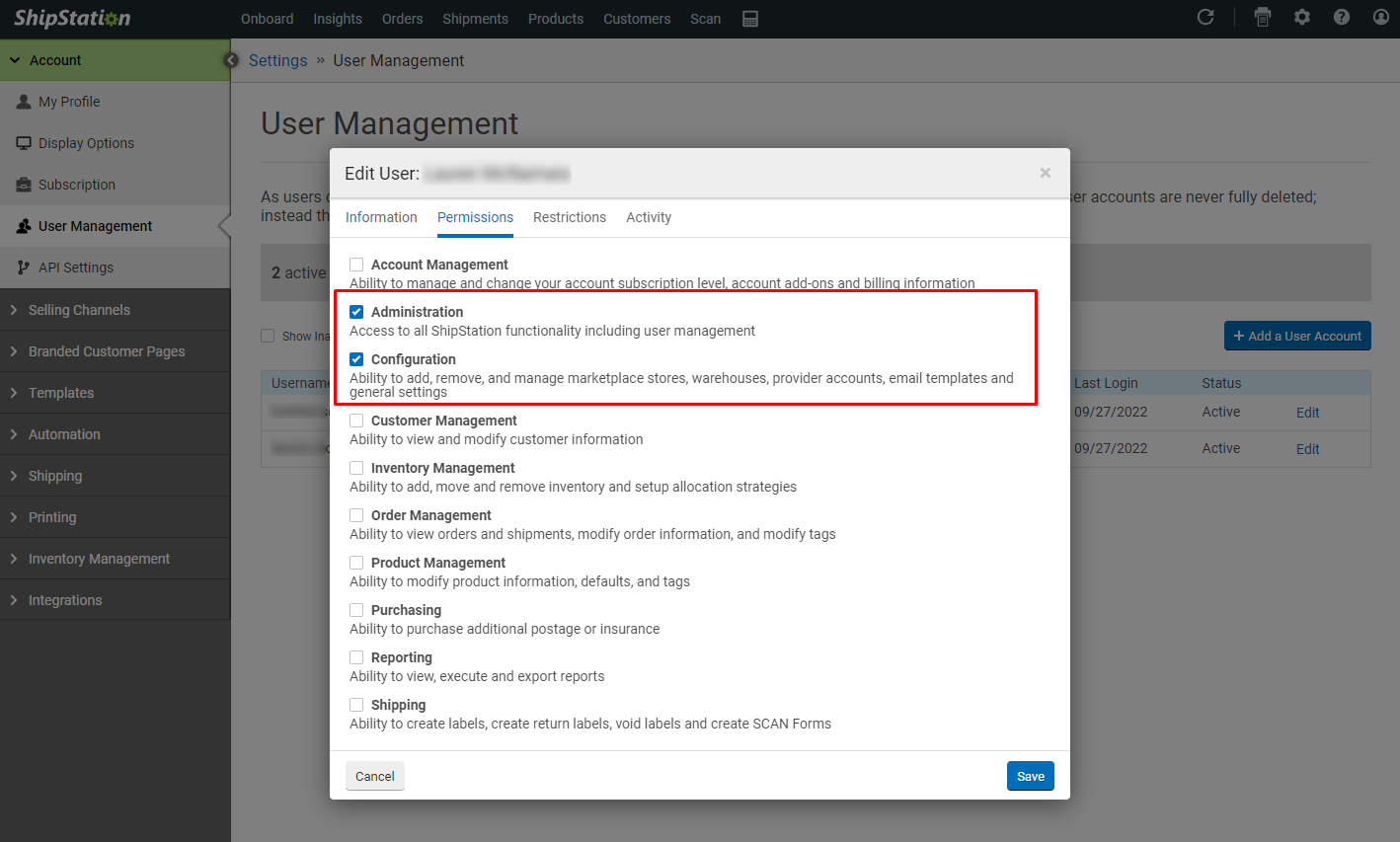The width and height of the screenshot is (1400, 842).
Task: Open the Orders menu in navigation
Action: [x=402, y=19]
